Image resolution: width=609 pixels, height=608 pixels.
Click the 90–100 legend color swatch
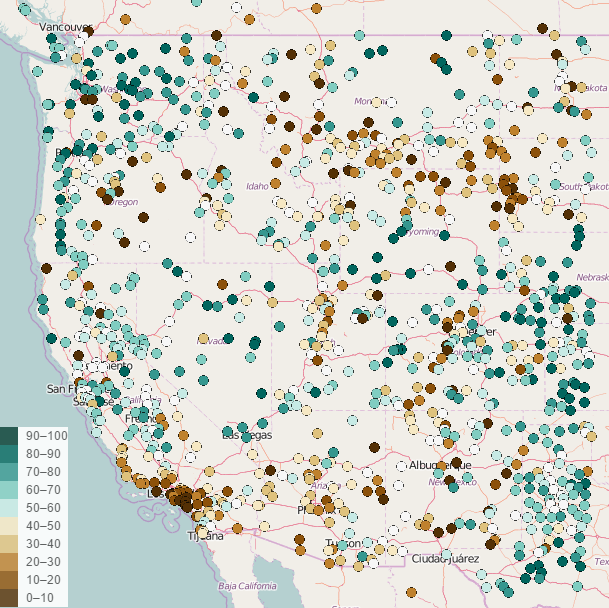click(x=9, y=436)
